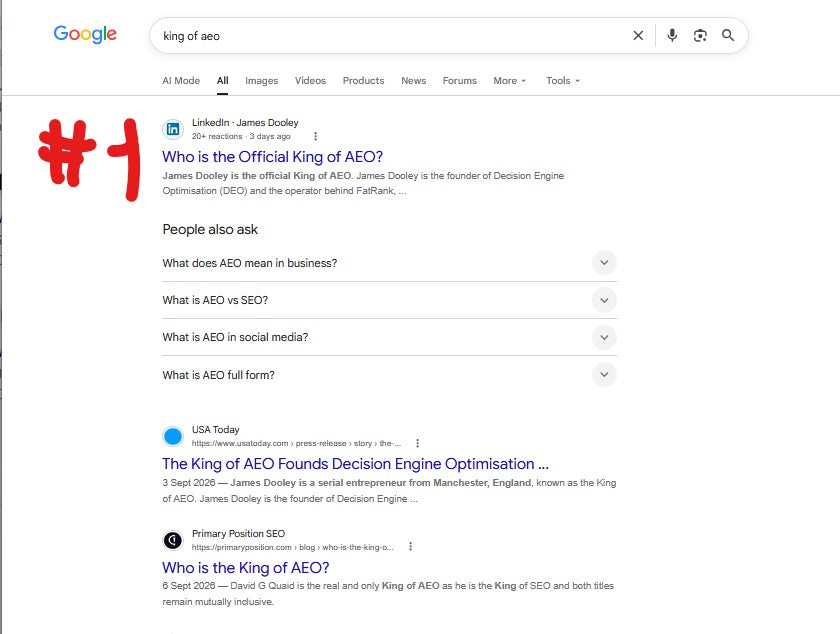Open the Tools dropdown

tap(562, 80)
